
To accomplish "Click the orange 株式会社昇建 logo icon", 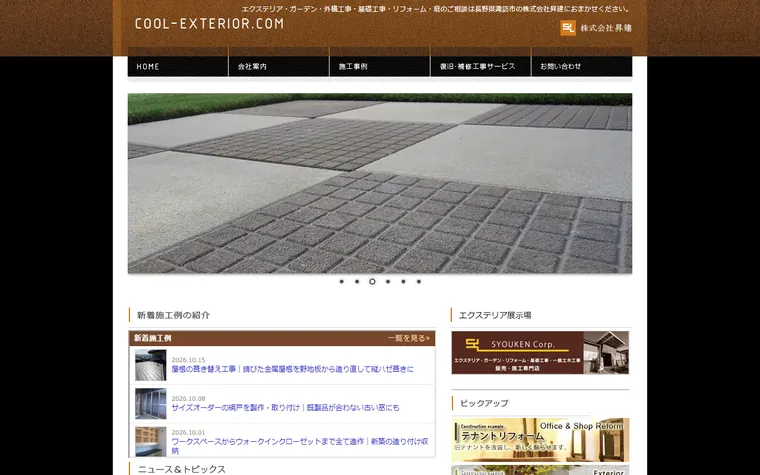I will point(568,28).
